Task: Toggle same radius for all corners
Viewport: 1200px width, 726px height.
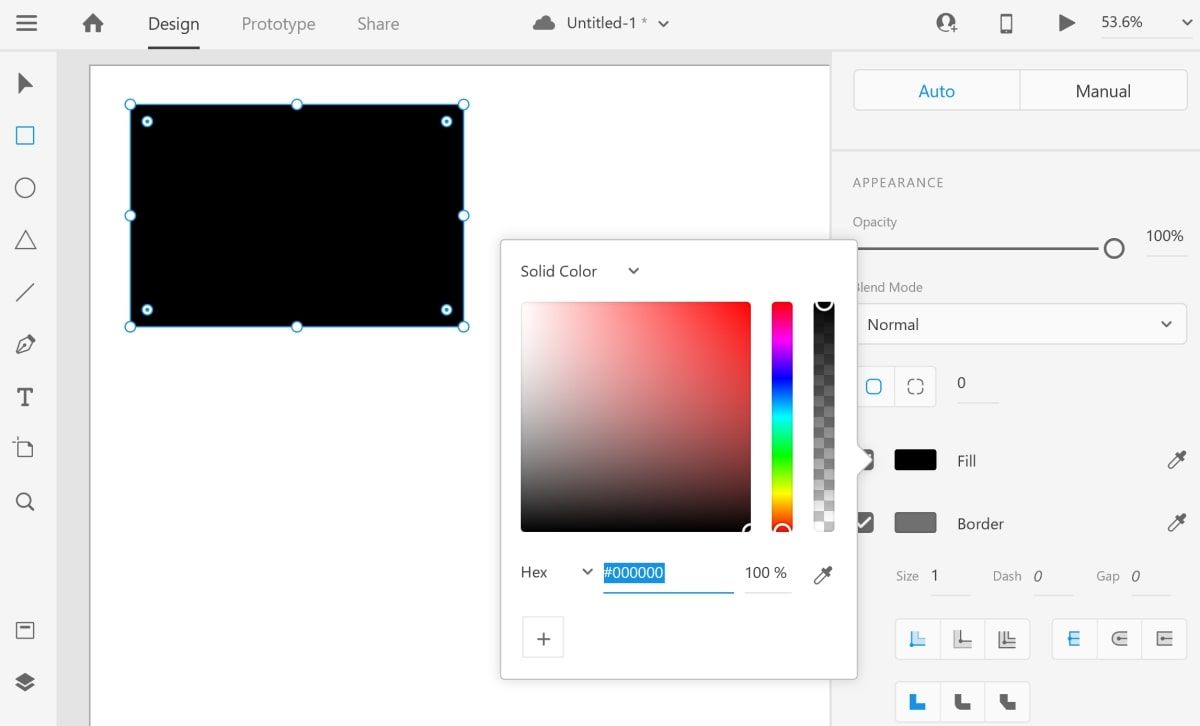Action: (874, 387)
